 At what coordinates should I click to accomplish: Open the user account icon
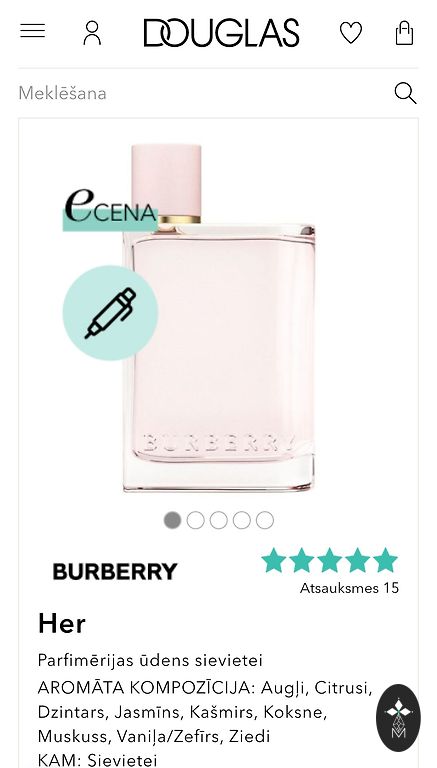[92, 33]
